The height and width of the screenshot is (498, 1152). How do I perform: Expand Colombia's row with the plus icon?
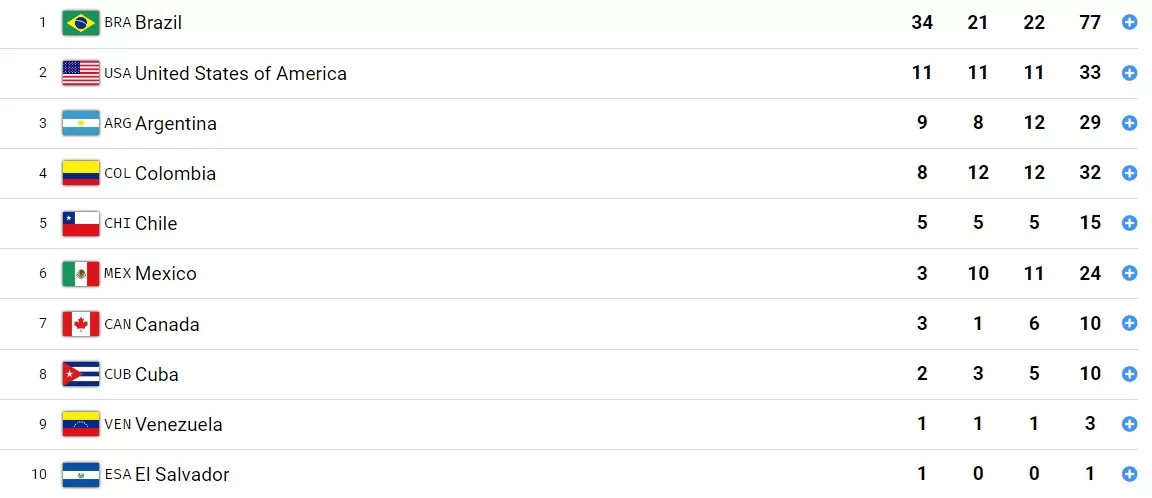(1129, 173)
